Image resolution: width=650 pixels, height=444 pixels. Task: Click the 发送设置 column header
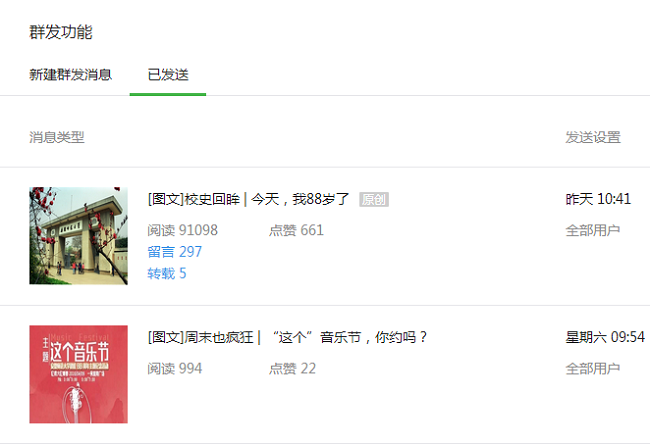[x=593, y=137]
